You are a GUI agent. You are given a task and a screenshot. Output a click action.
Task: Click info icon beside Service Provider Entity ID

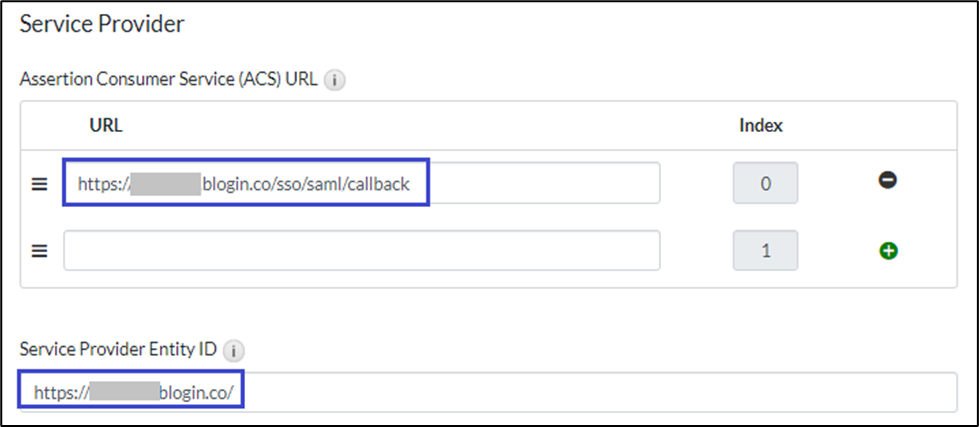233,351
